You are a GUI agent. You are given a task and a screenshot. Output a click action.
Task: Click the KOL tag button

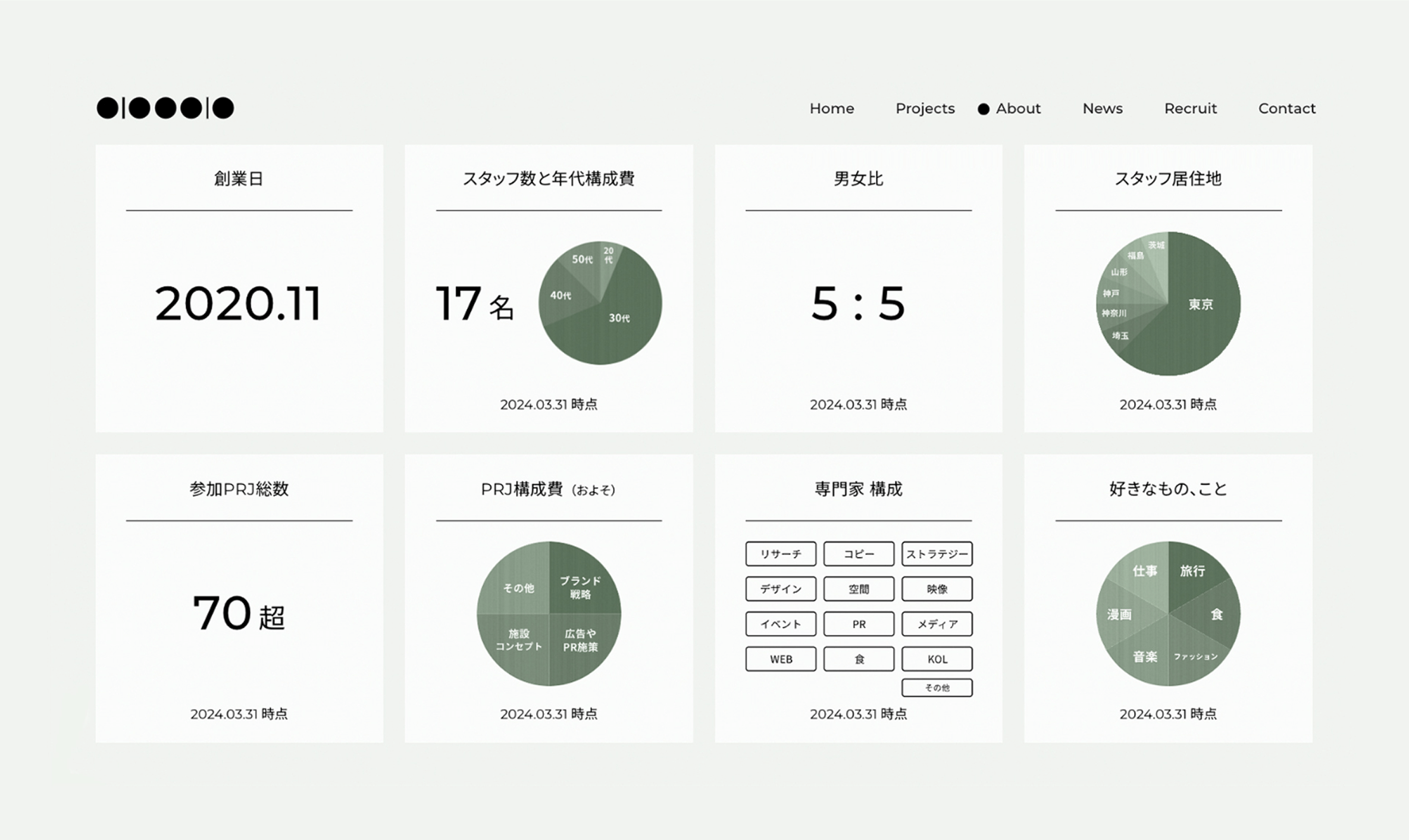(x=937, y=659)
